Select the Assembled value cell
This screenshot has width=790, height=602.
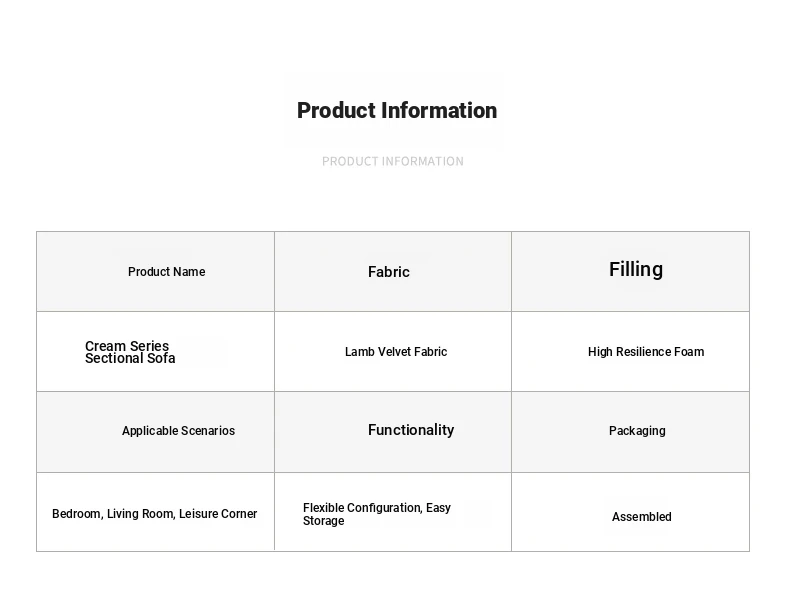coord(630,512)
